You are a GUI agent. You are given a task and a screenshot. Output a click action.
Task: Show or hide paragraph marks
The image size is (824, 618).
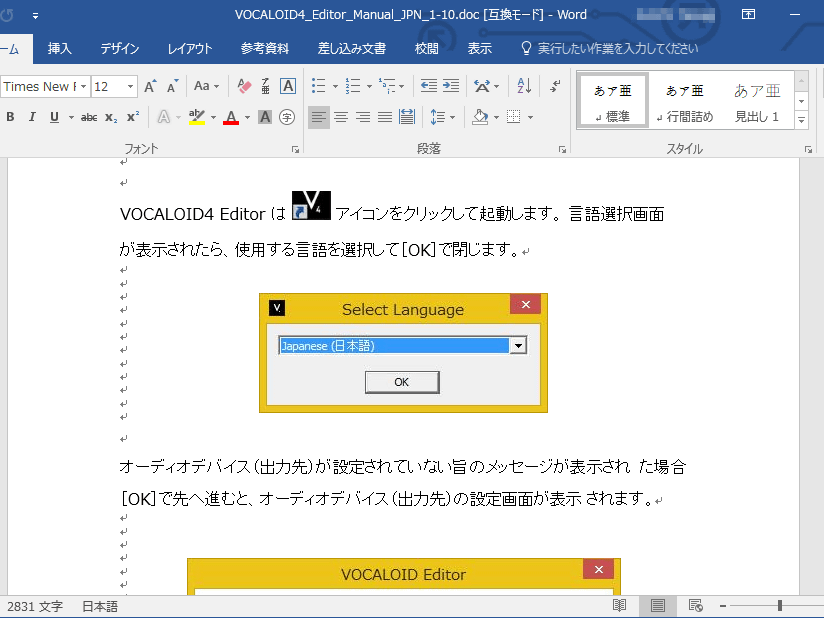555,86
